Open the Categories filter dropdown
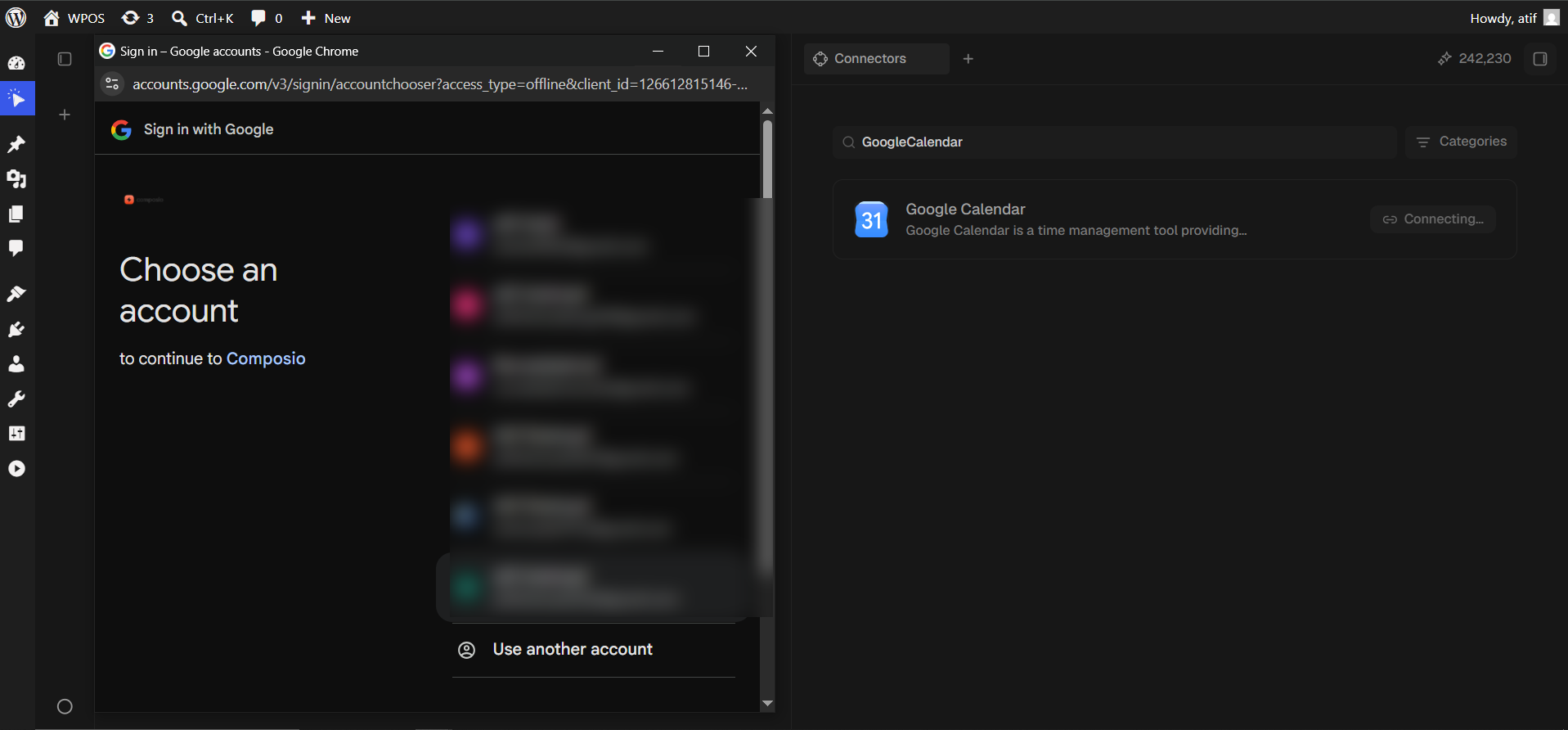The height and width of the screenshot is (730, 1568). [1461, 142]
